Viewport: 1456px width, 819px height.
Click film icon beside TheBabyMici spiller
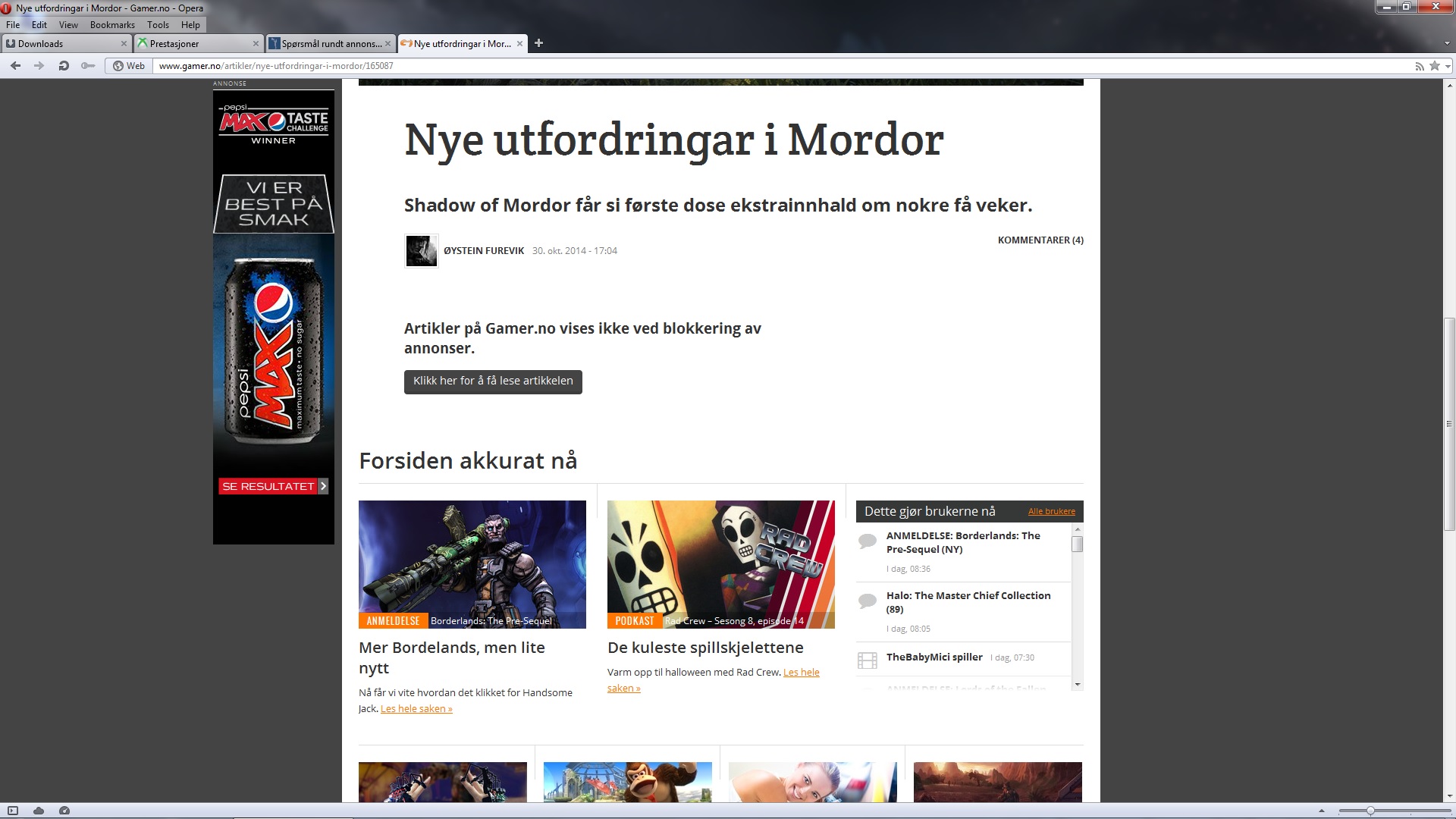(868, 661)
